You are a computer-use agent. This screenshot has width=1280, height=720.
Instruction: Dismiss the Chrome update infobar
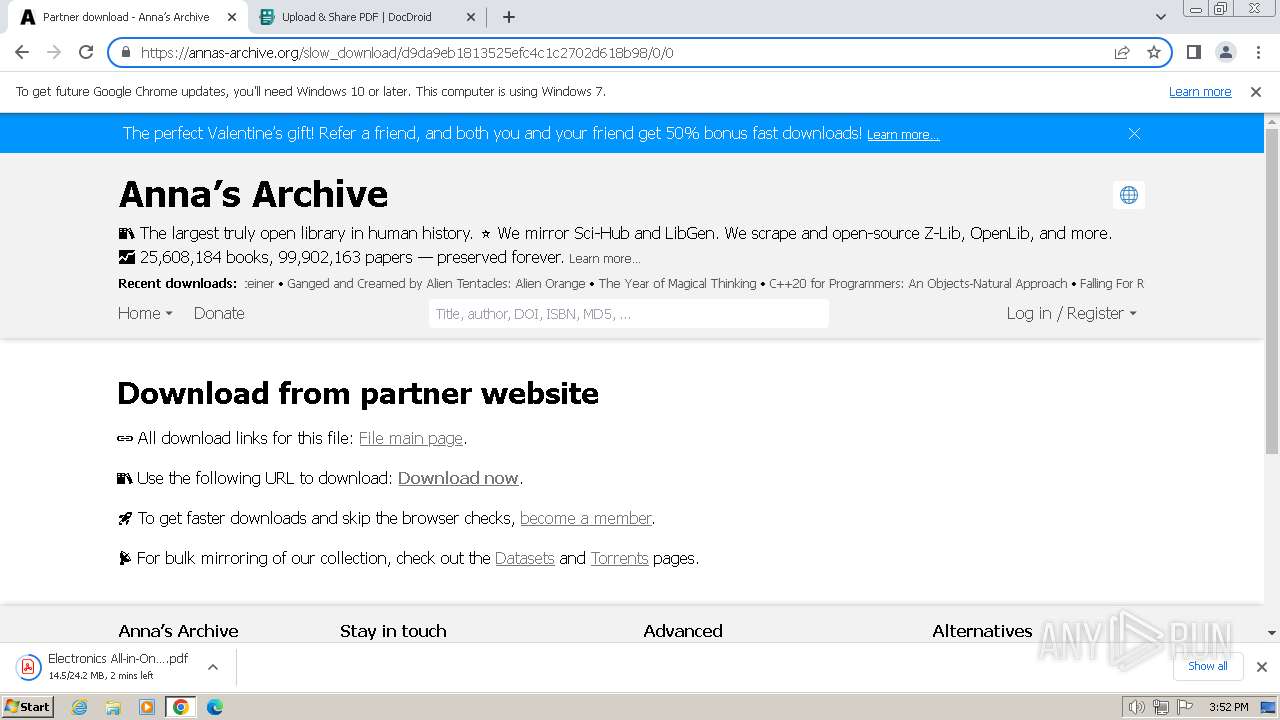[1256, 91]
